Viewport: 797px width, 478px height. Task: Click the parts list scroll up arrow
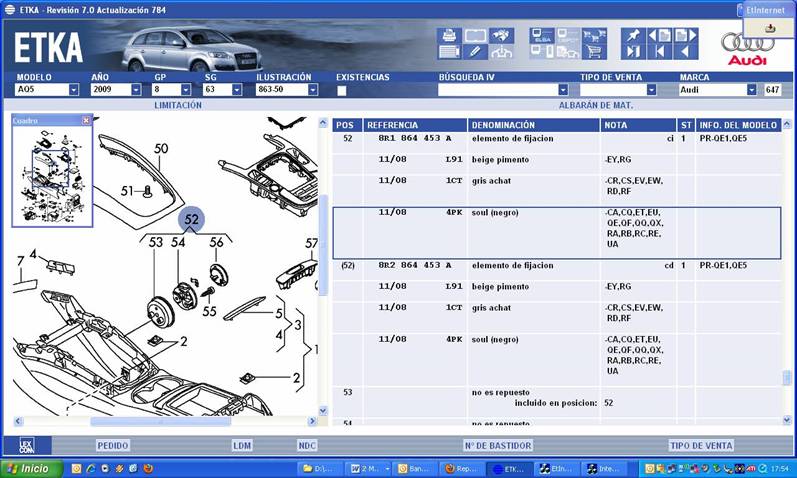pos(787,124)
